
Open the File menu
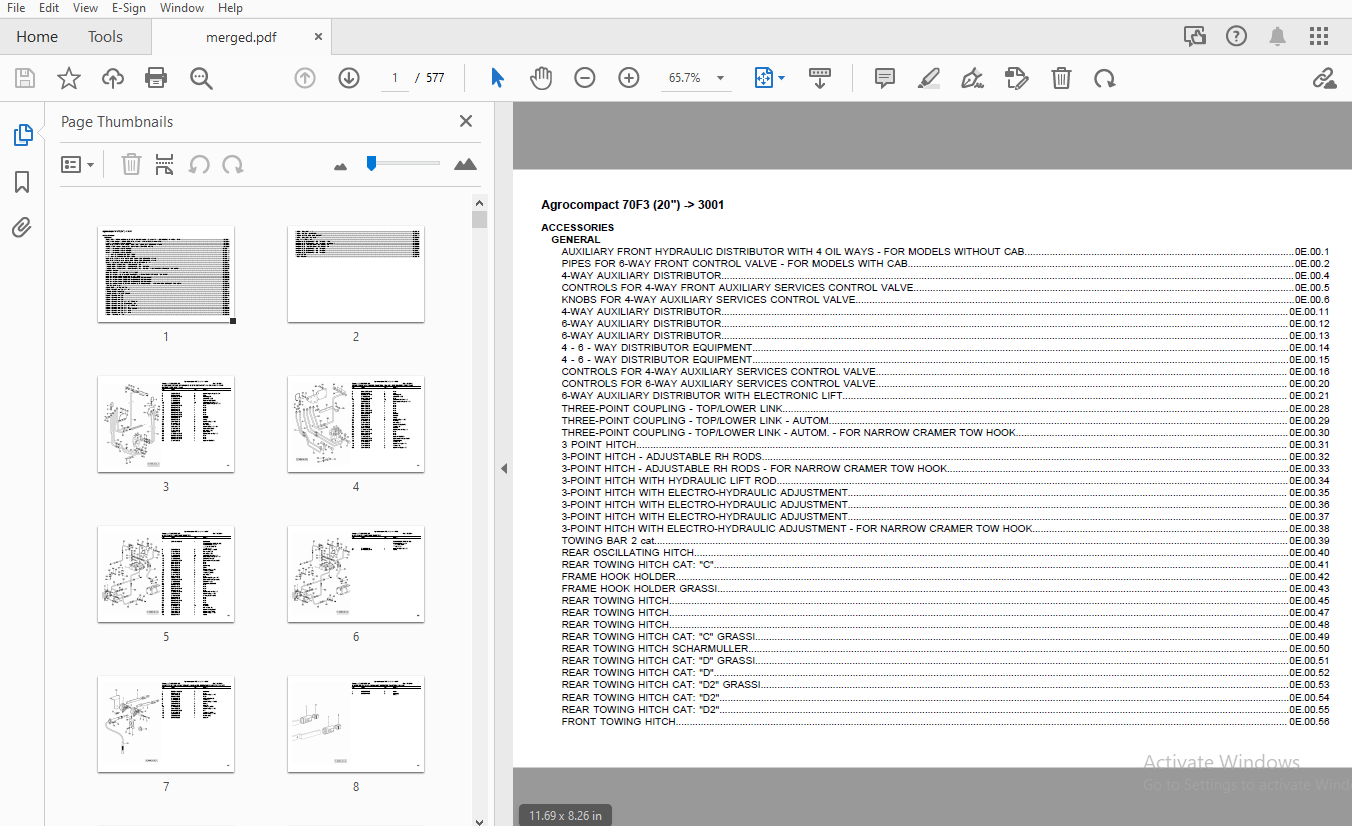(17, 8)
